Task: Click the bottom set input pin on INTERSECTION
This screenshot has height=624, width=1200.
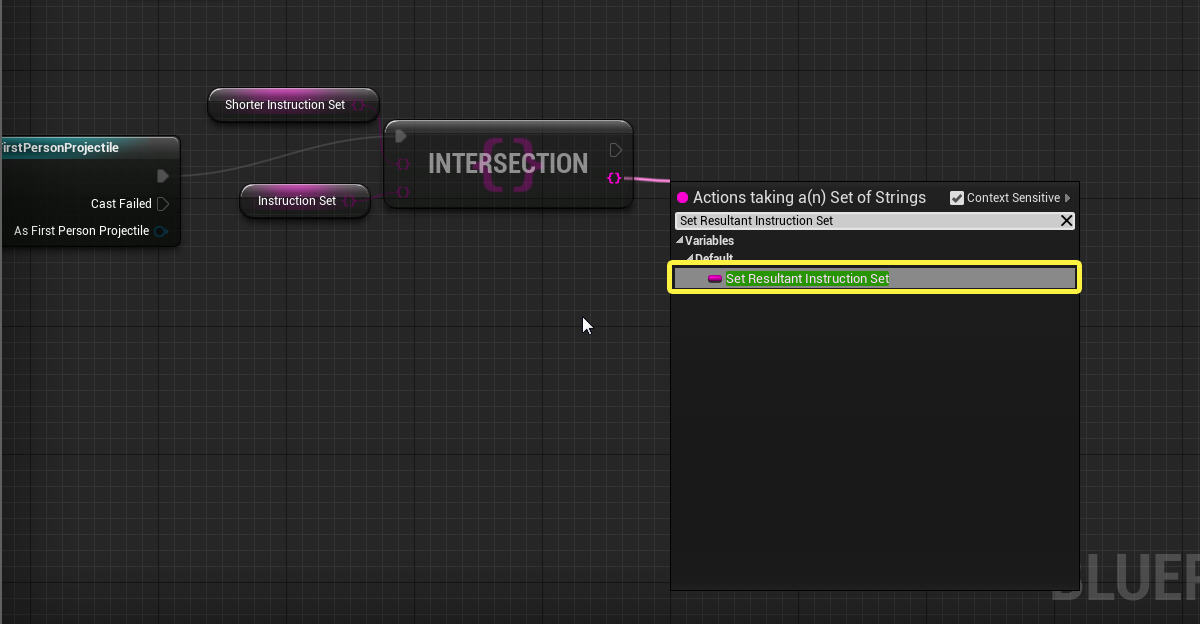Action: coord(403,191)
